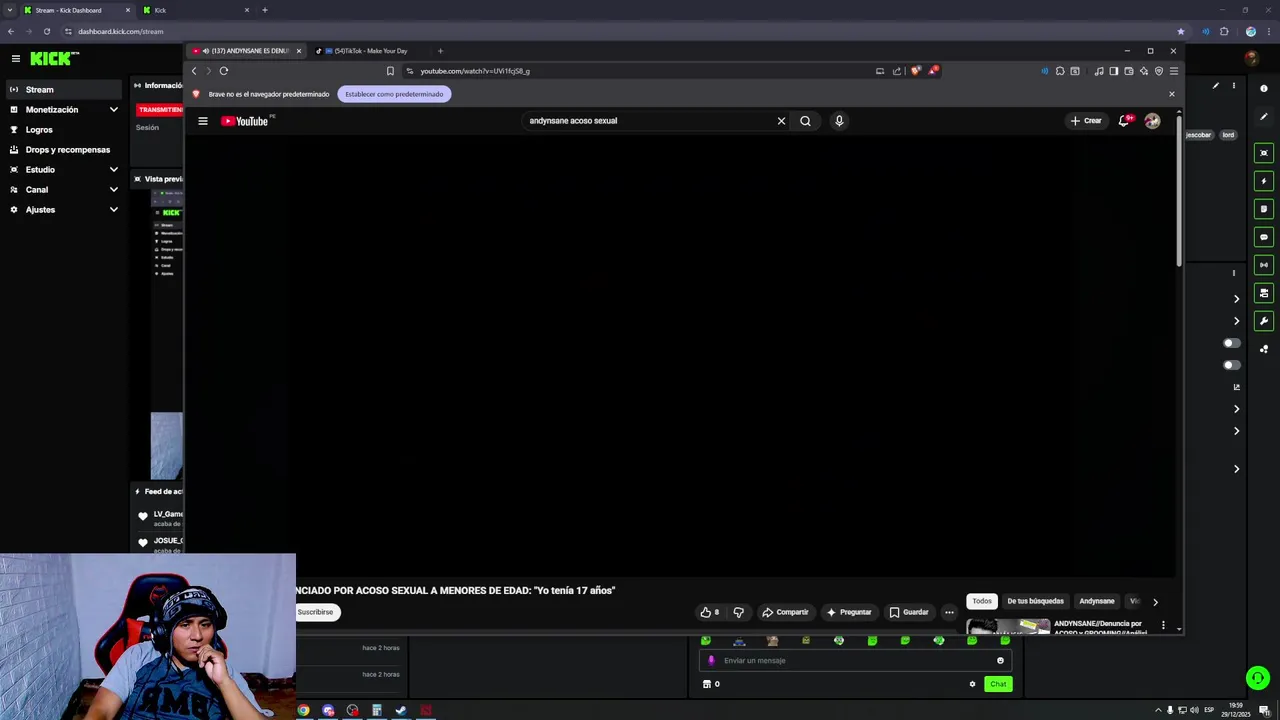Click the Kick wrench tools rail icon
1280x720 pixels.
[x=1264, y=321]
